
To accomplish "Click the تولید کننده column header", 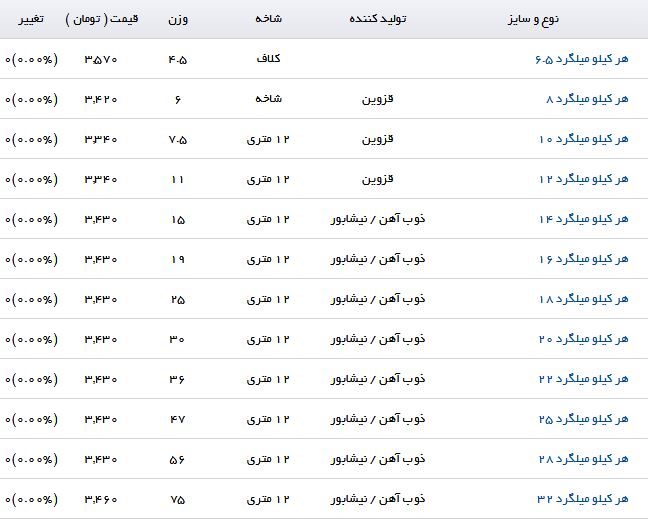I will [x=378, y=19].
